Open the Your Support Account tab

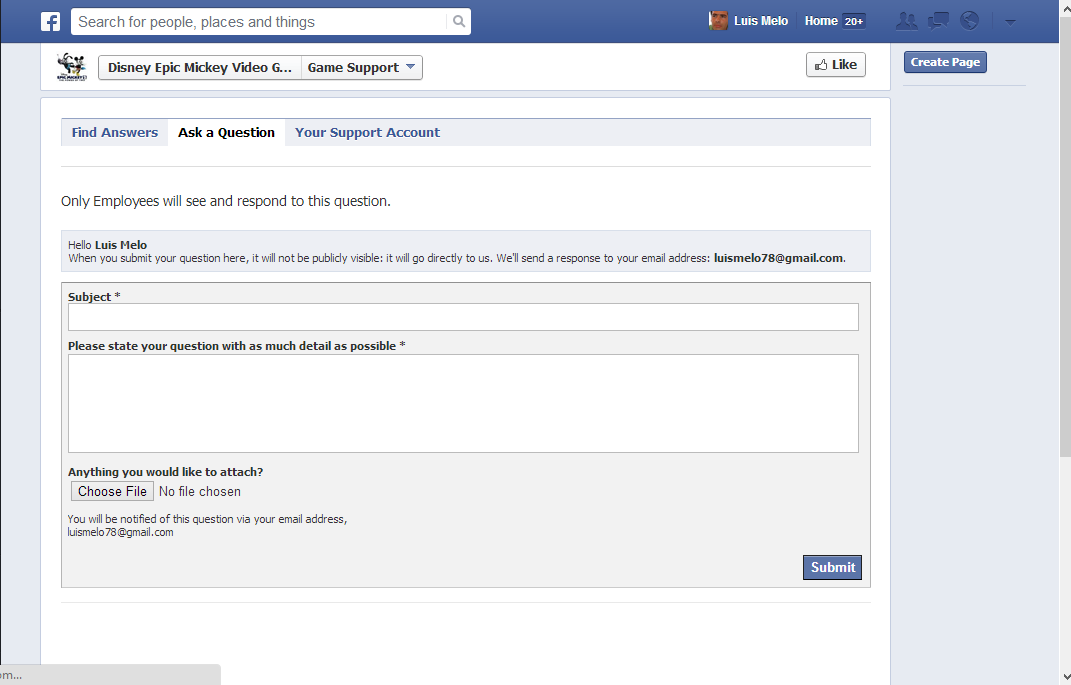(x=367, y=132)
